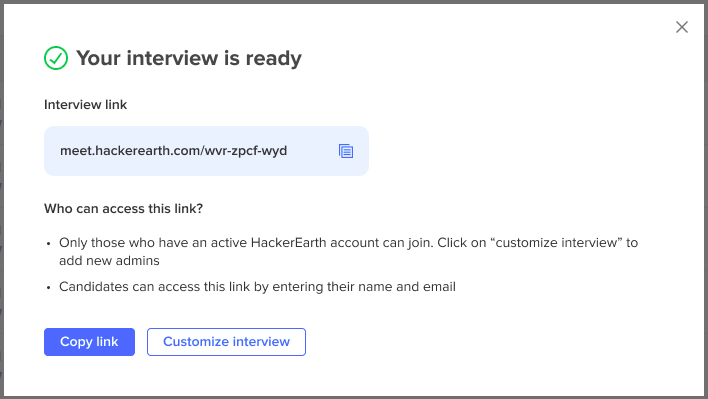Close the interview ready dialog

point(682,27)
